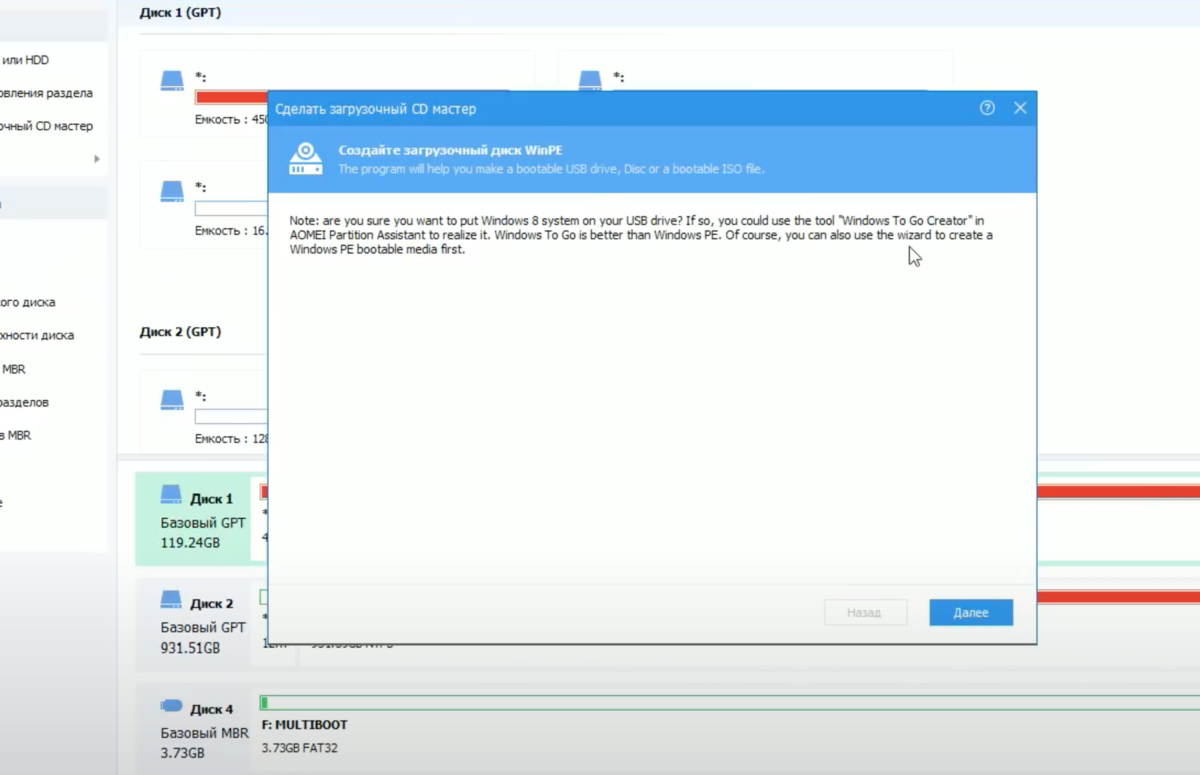Click Диск 1 (GPT) section heading
Image resolution: width=1200 pixels, height=775 pixels.
click(180, 14)
